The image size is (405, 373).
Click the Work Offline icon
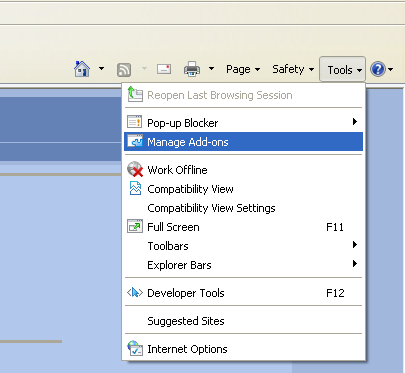(x=135, y=169)
